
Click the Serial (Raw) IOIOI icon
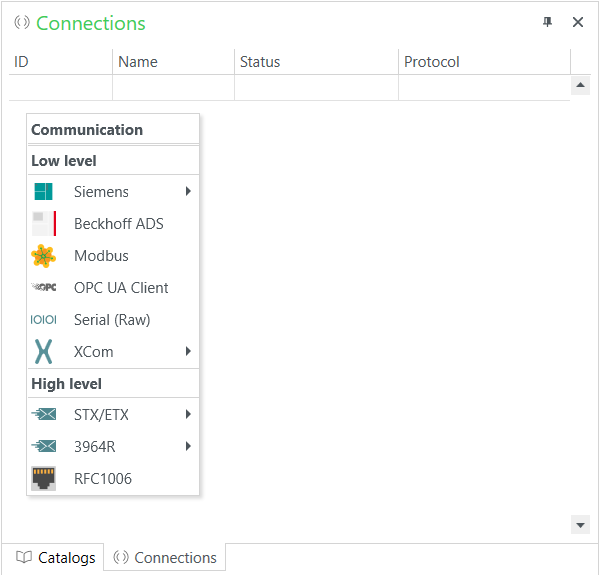pos(43,320)
